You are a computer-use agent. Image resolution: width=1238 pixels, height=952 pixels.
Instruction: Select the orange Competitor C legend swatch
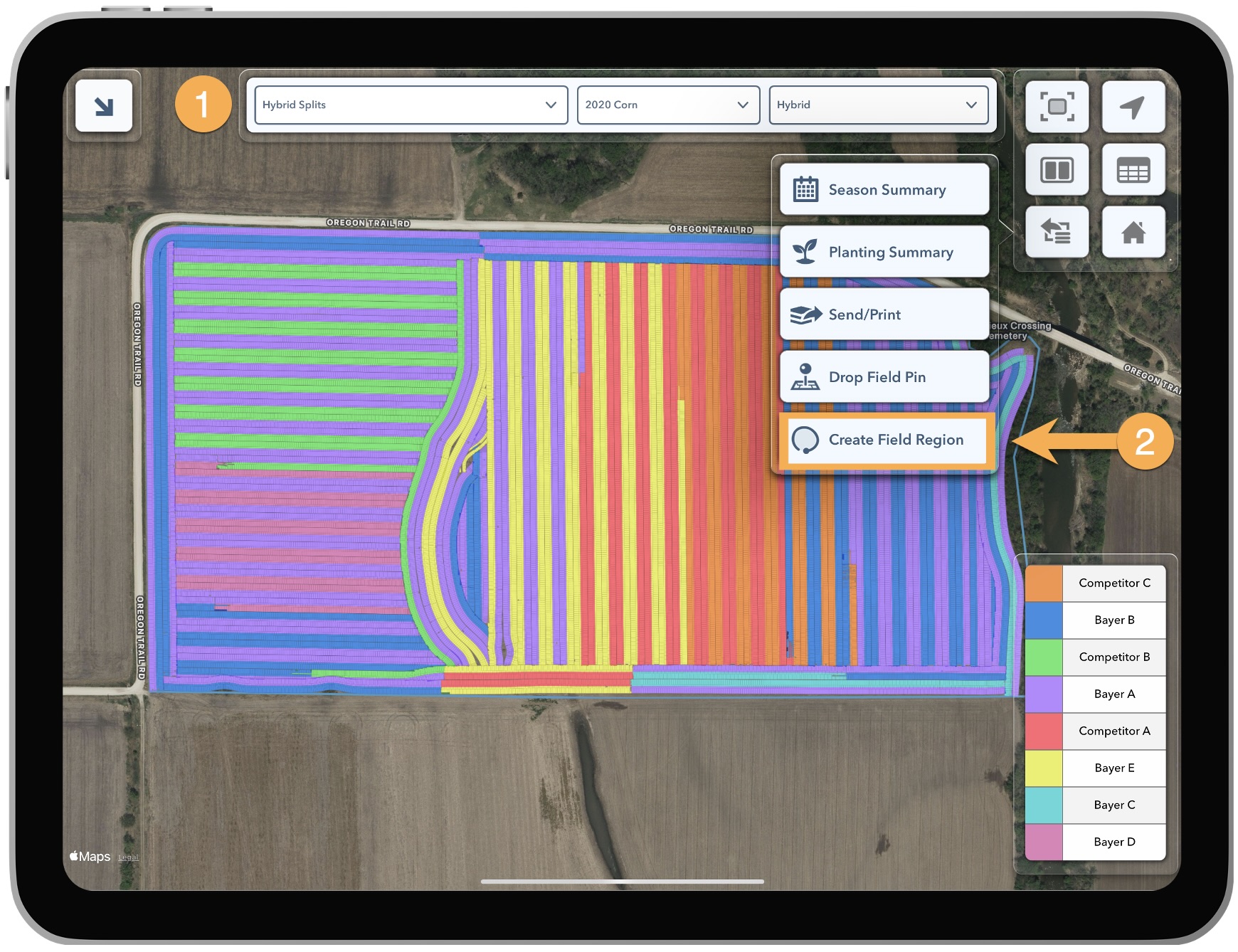coord(1044,583)
